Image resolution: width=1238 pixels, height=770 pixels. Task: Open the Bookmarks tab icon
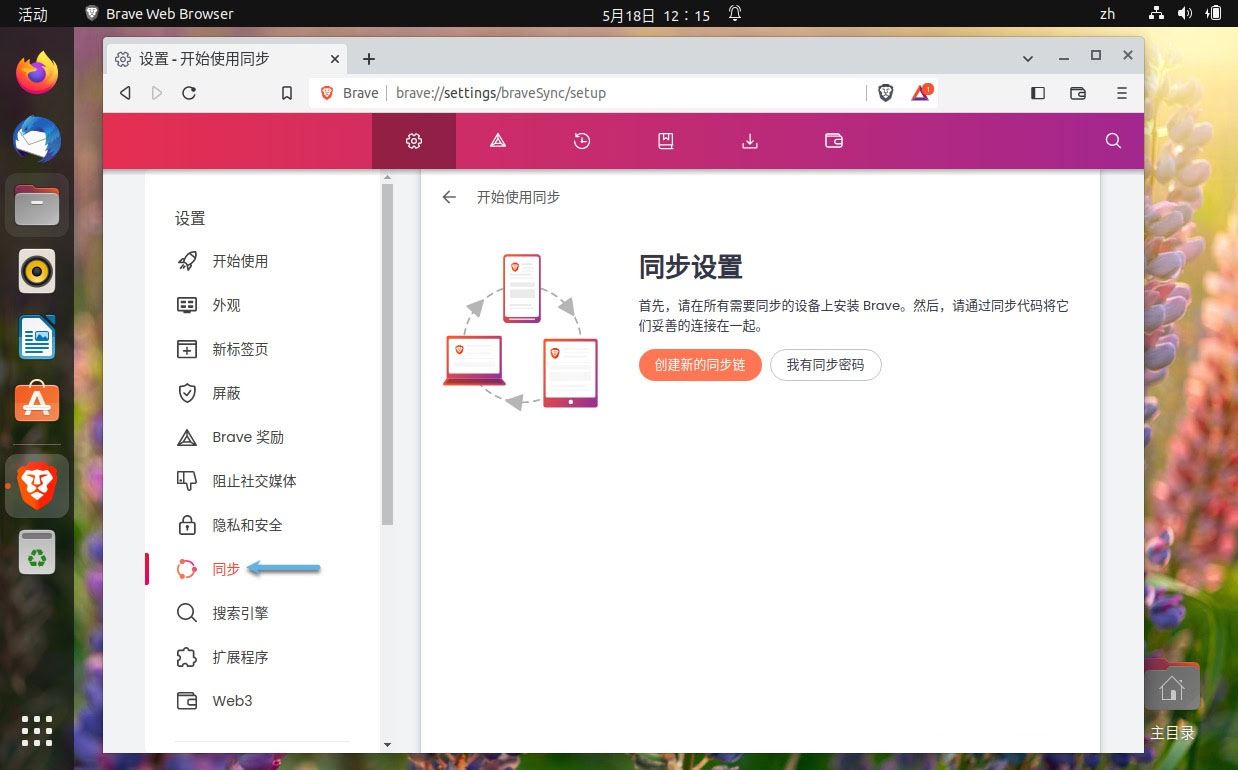pyautogui.click(x=666, y=141)
